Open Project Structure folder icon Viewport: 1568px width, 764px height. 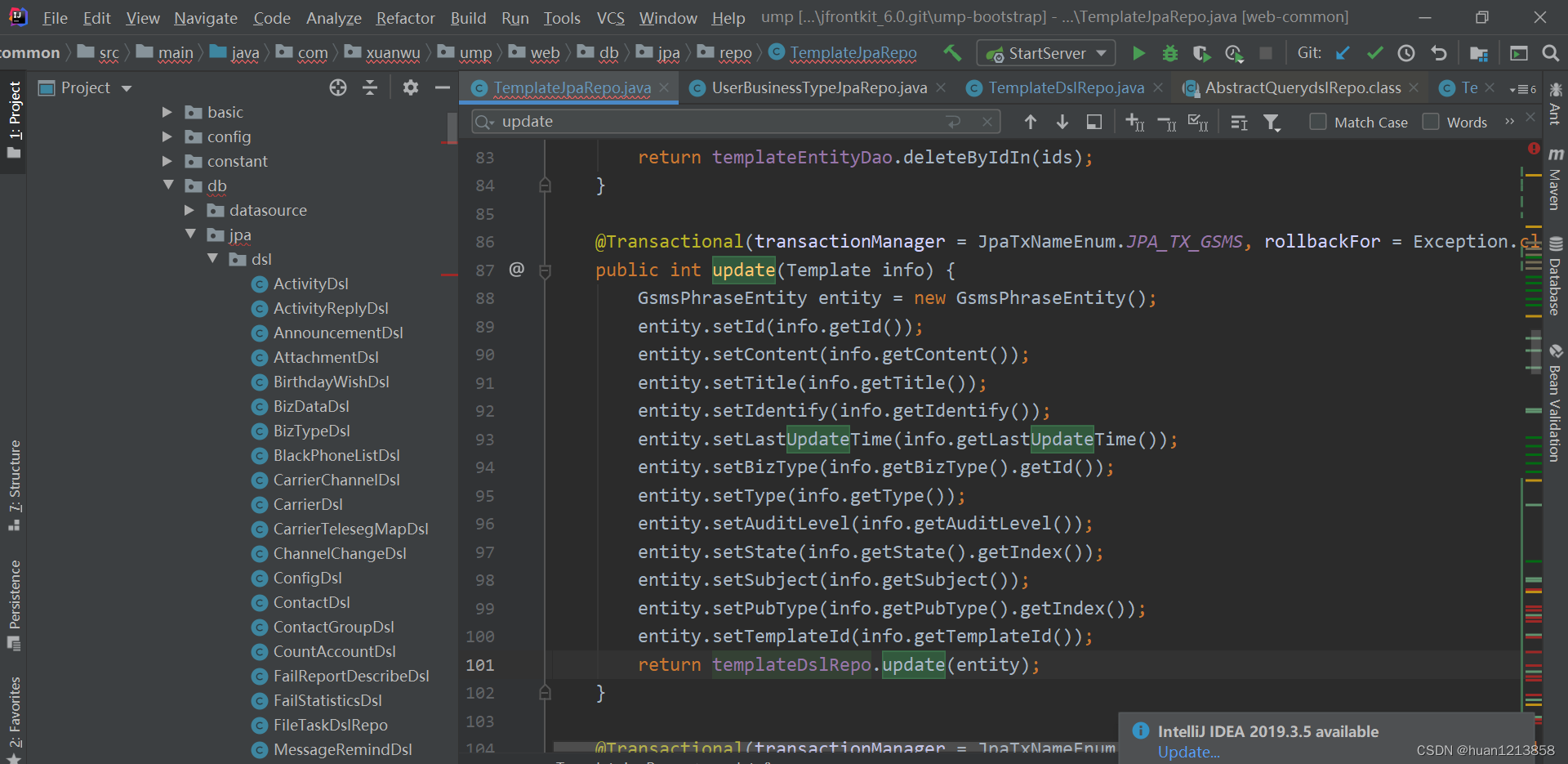click(x=1479, y=53)
